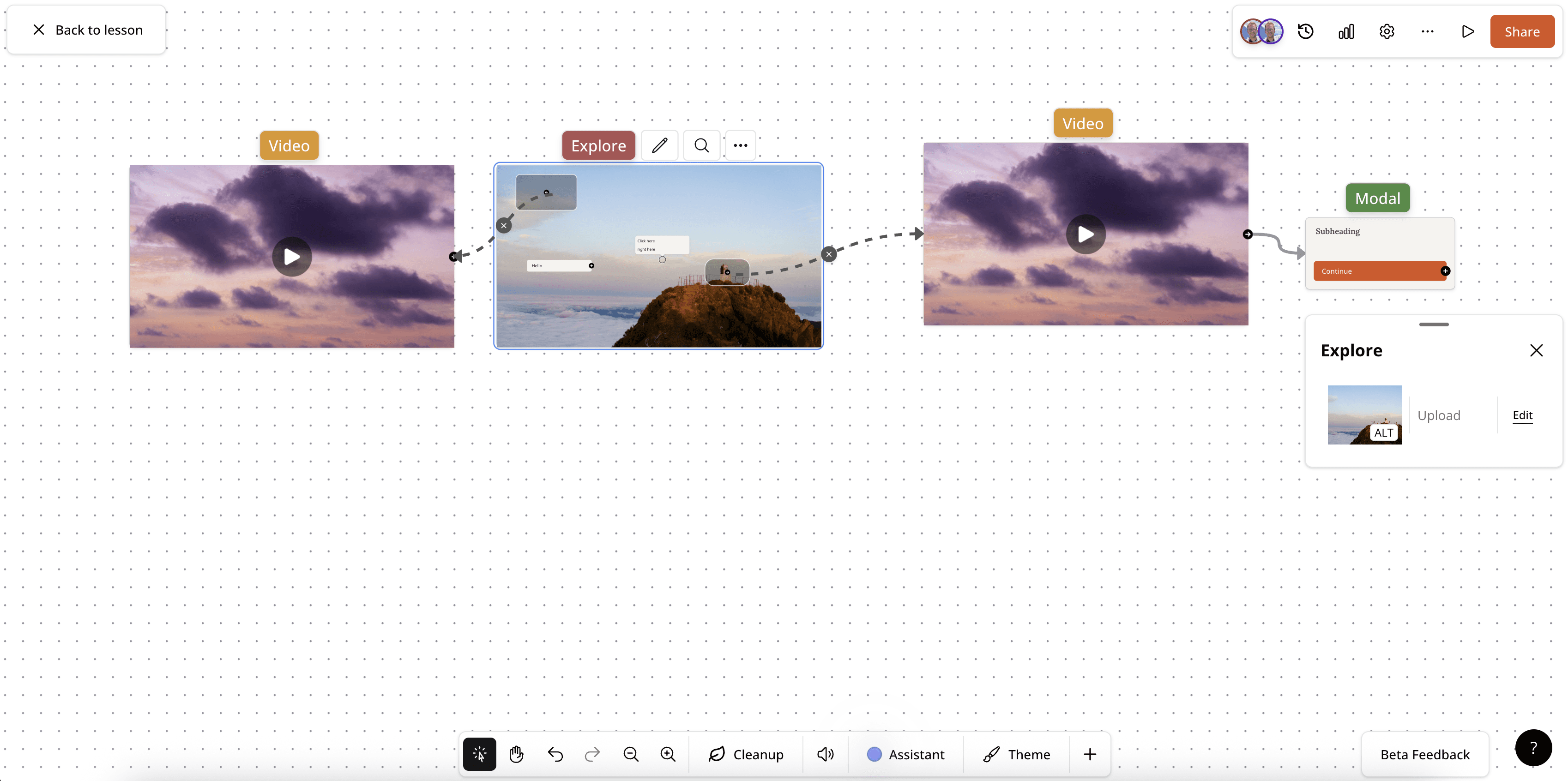This screenshot has width=1568, height=781.
Task: Click the version history clock icon
Action: (1305, 32)
